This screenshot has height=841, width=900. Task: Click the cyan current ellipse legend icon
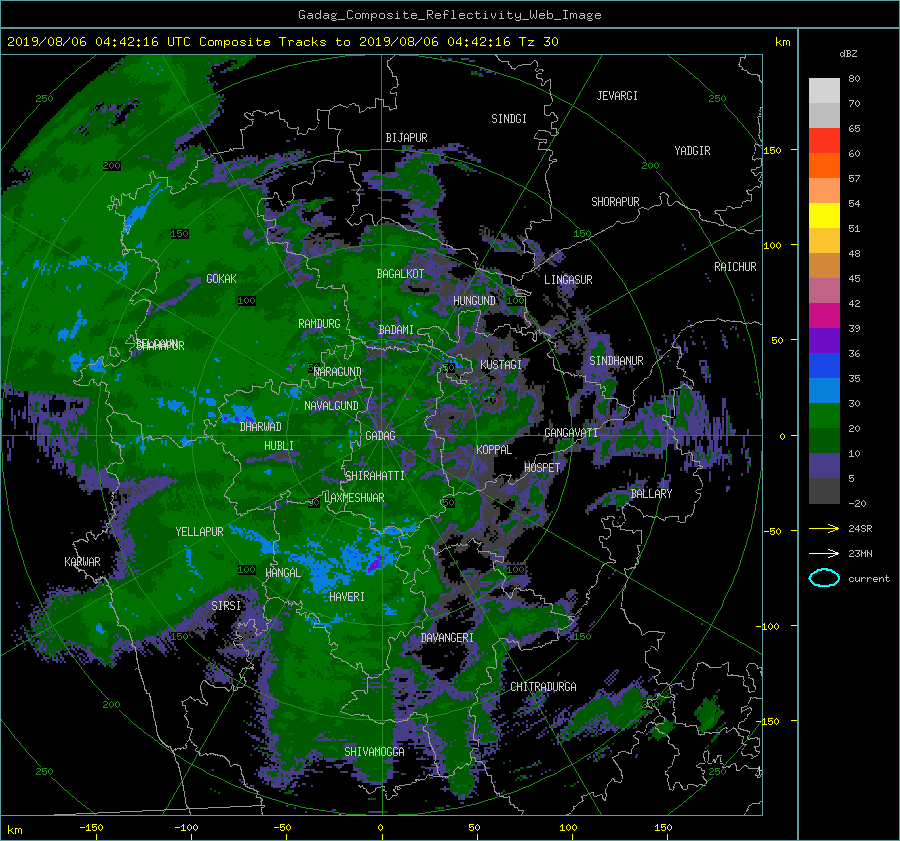point(824,578)
